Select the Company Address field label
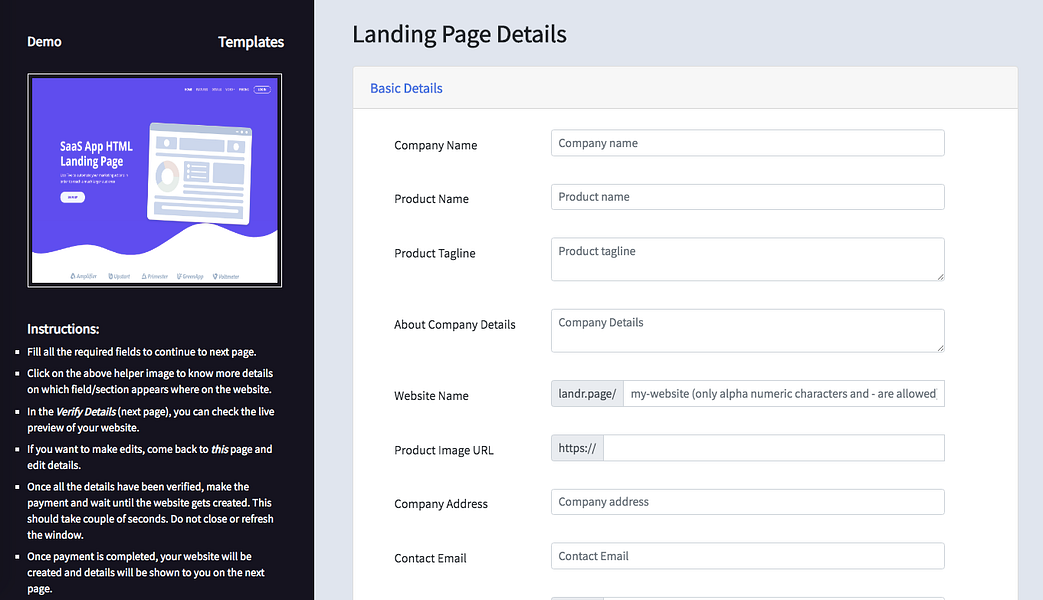The width and height of the screenshot is (1043, 600). tap(440, 504)
